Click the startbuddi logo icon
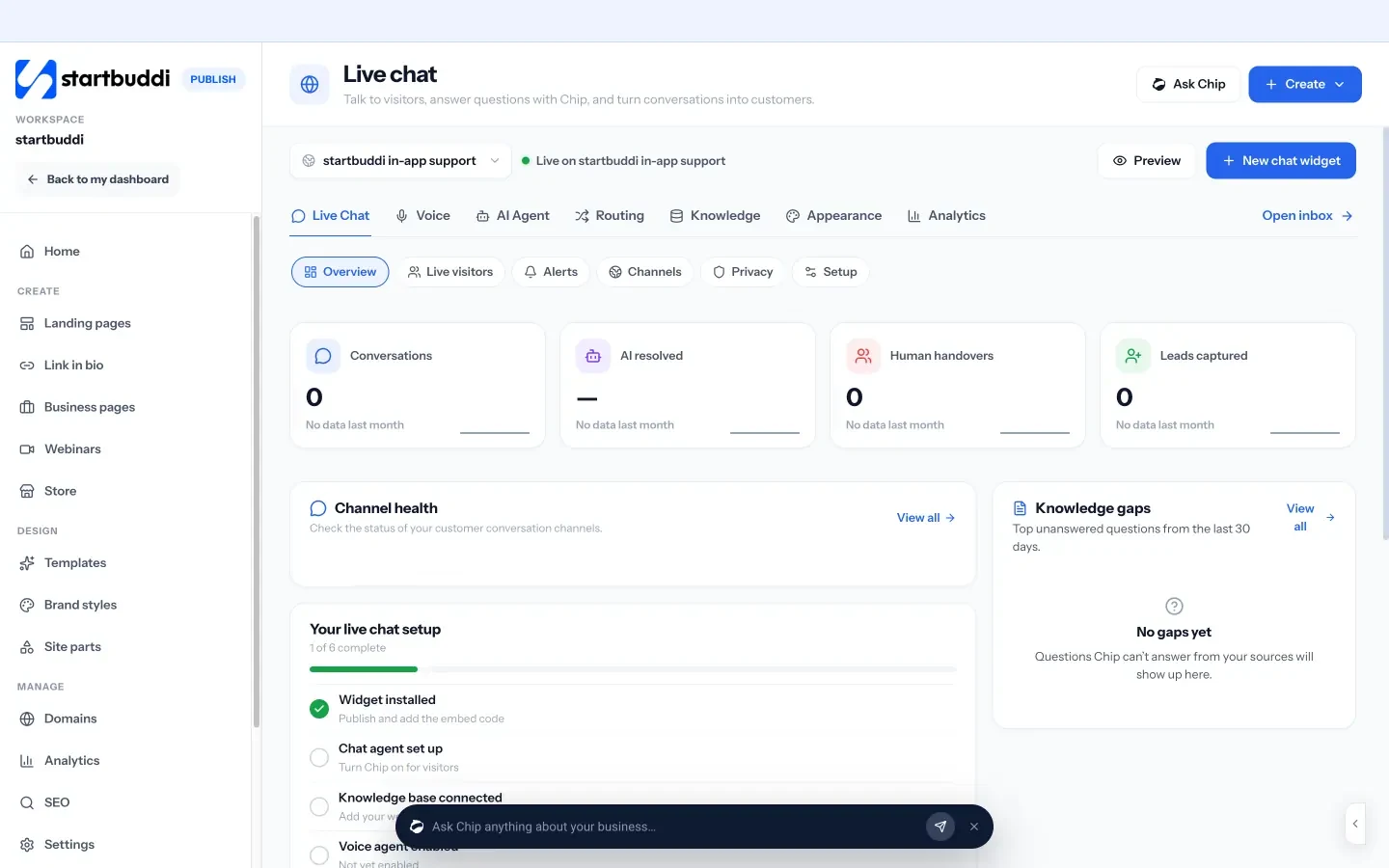1389x868 pixels. coord(36,79)
